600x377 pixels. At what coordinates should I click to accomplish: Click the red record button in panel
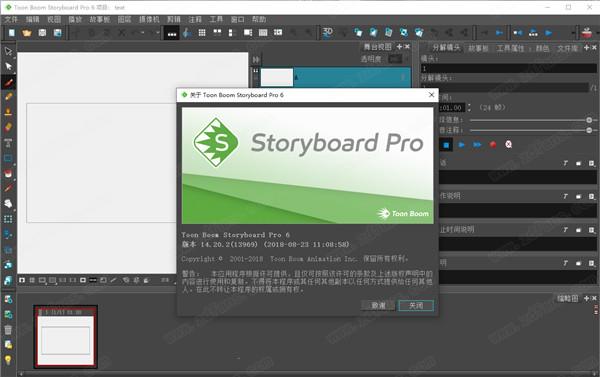pyautogui.click(x=493, y=145)
